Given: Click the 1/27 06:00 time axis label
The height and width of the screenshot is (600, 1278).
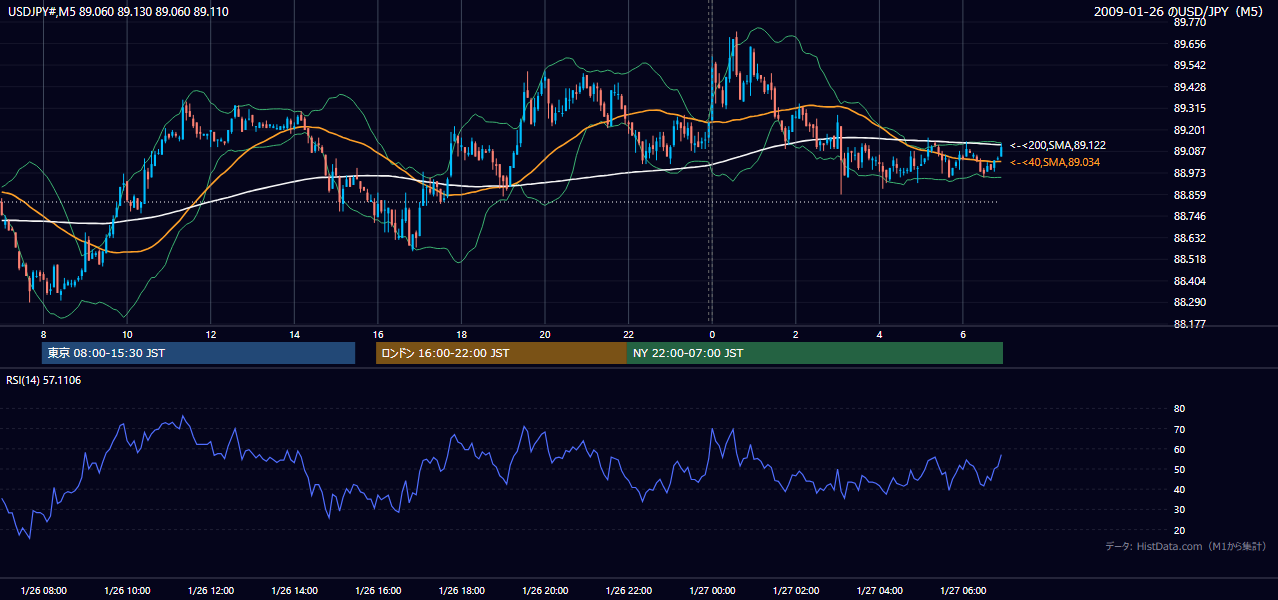Looking at the screenshot, I should click(962, 591).
